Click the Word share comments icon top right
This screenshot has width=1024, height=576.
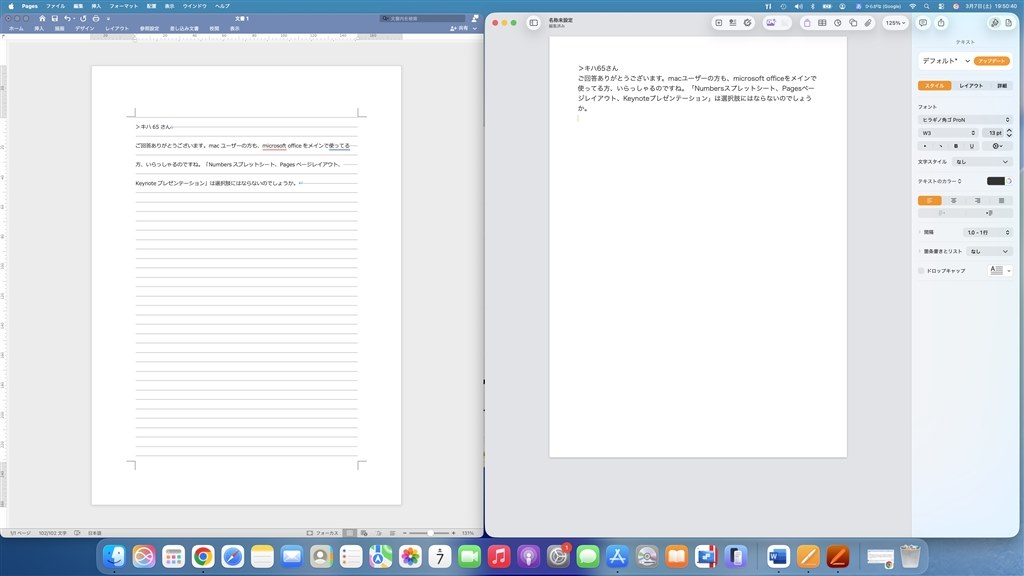pyautogui.click(x=475, y=18)
